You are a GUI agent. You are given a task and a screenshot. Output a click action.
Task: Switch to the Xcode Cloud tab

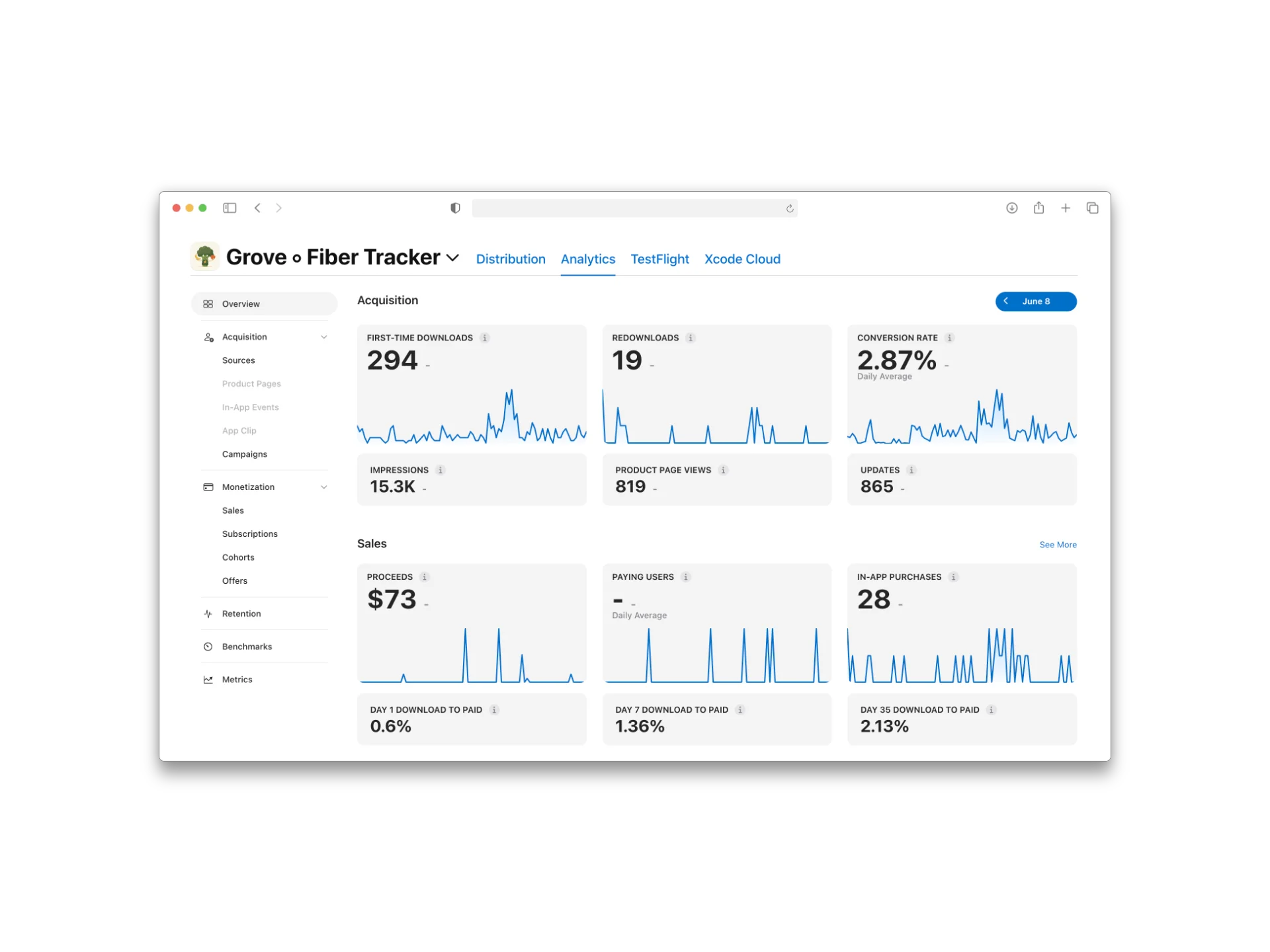742,259
